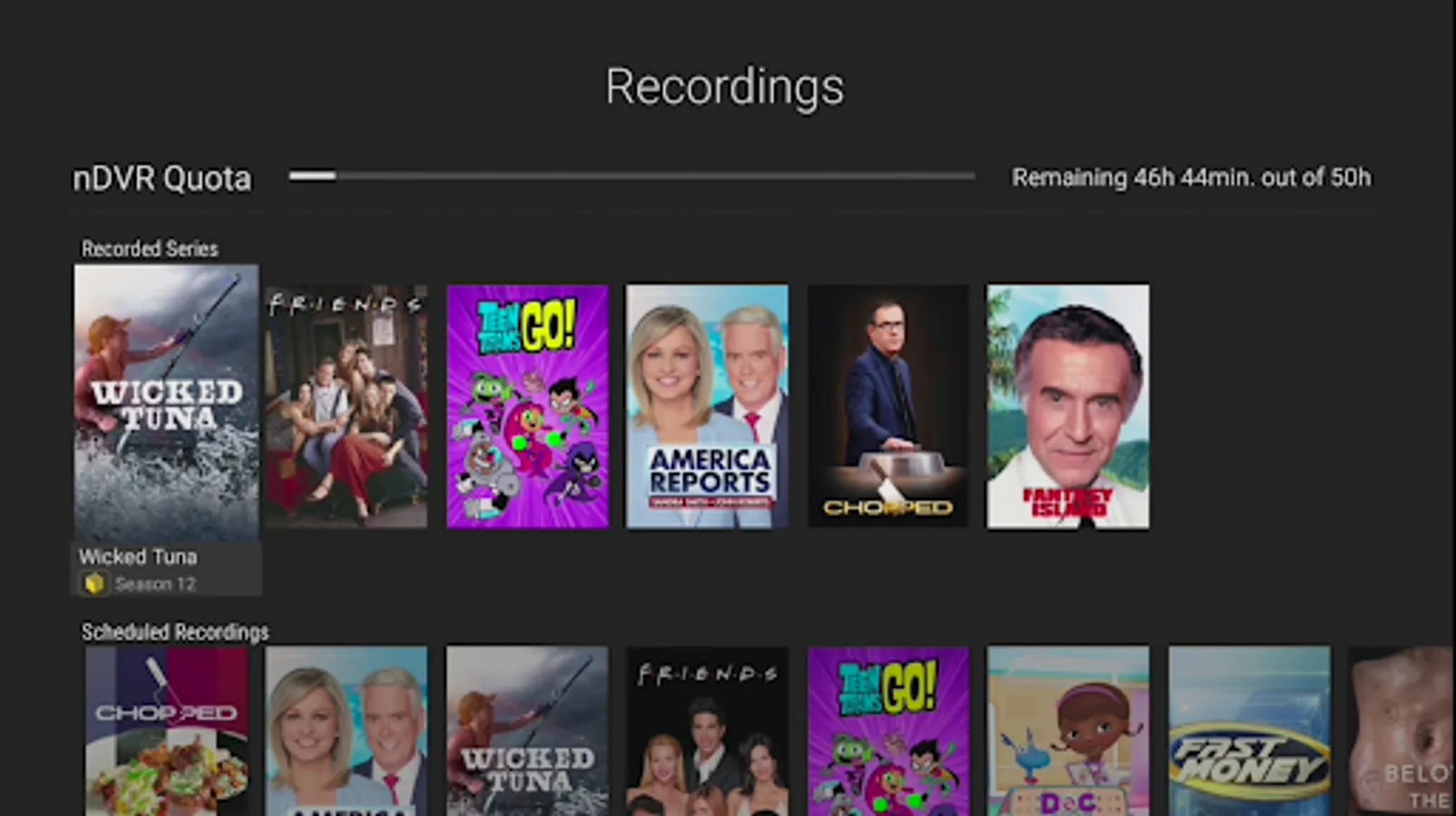Click the nDVR Quota usage bar

point(632,176)
